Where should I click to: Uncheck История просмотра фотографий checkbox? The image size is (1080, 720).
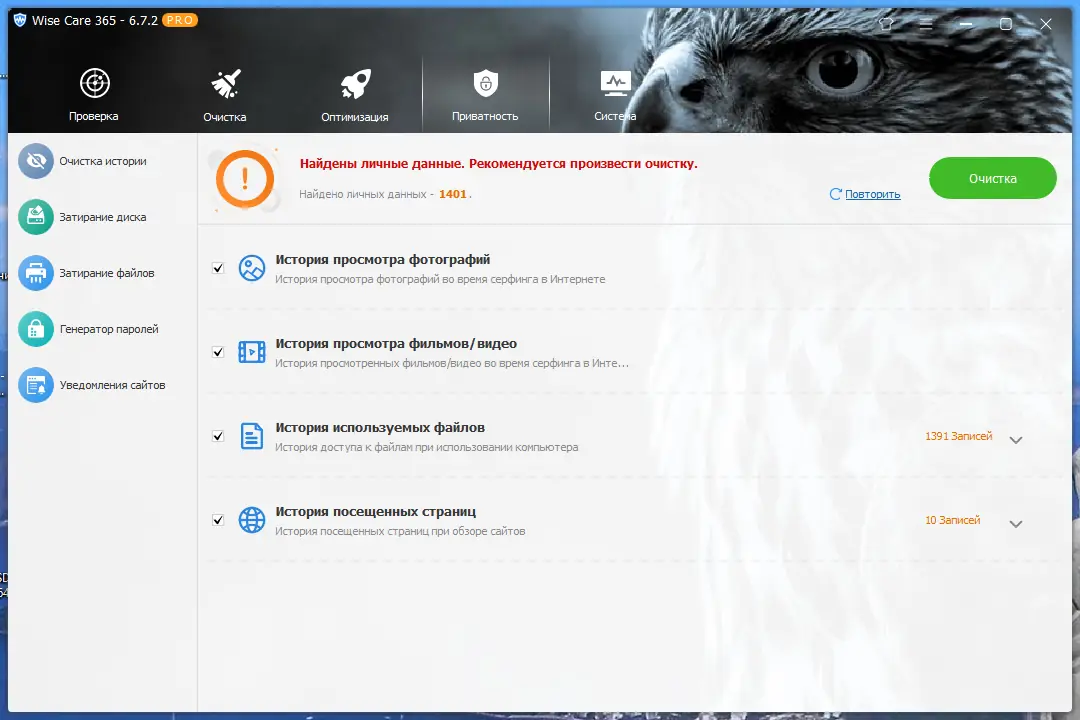tap(218, 268)
